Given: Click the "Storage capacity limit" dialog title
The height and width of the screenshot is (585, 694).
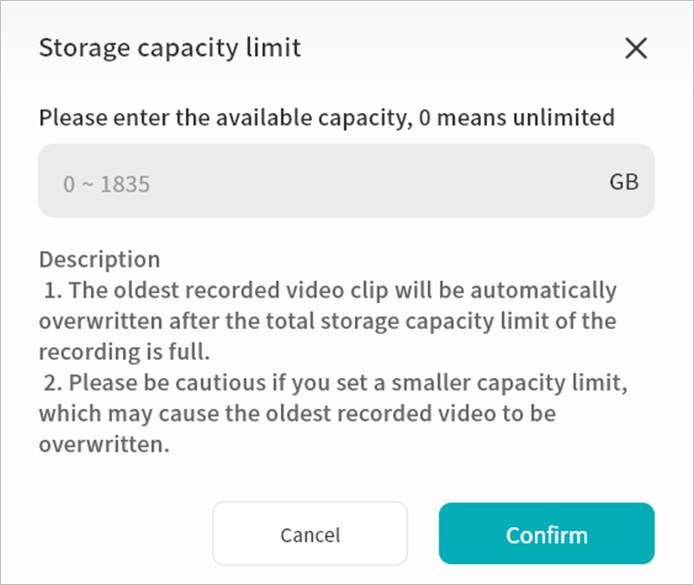Looking at the screenshot, I should (169, 48).
